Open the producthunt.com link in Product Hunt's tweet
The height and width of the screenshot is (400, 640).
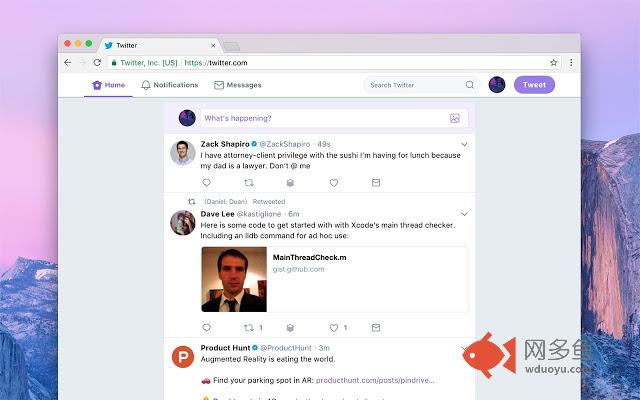(x=375, y=381)
